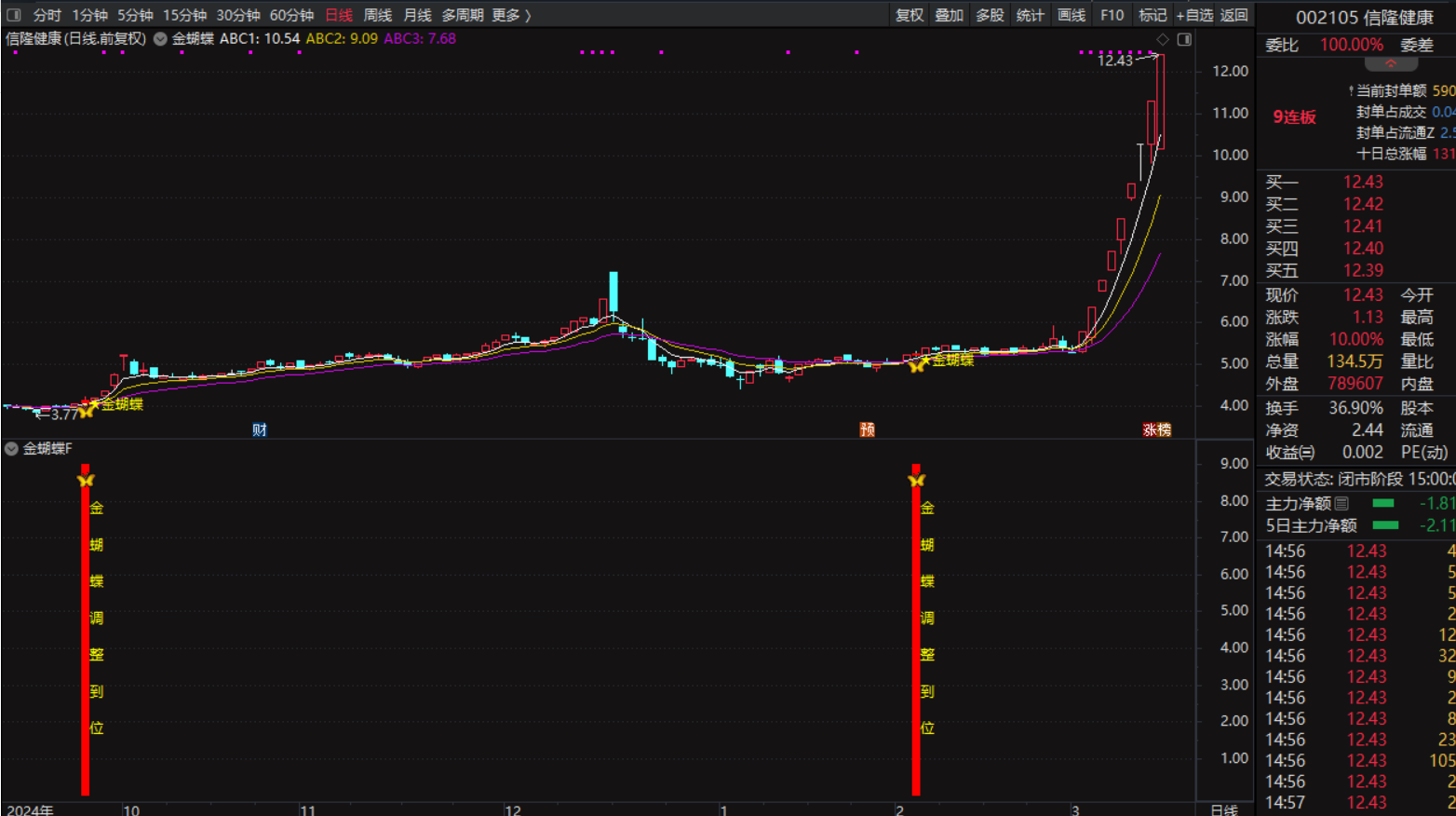The height and width of the screenshot is (816, 1456).
Task: Open the 金蝴蝶F sub-indicator dropdown
Action: pos(11,449)
